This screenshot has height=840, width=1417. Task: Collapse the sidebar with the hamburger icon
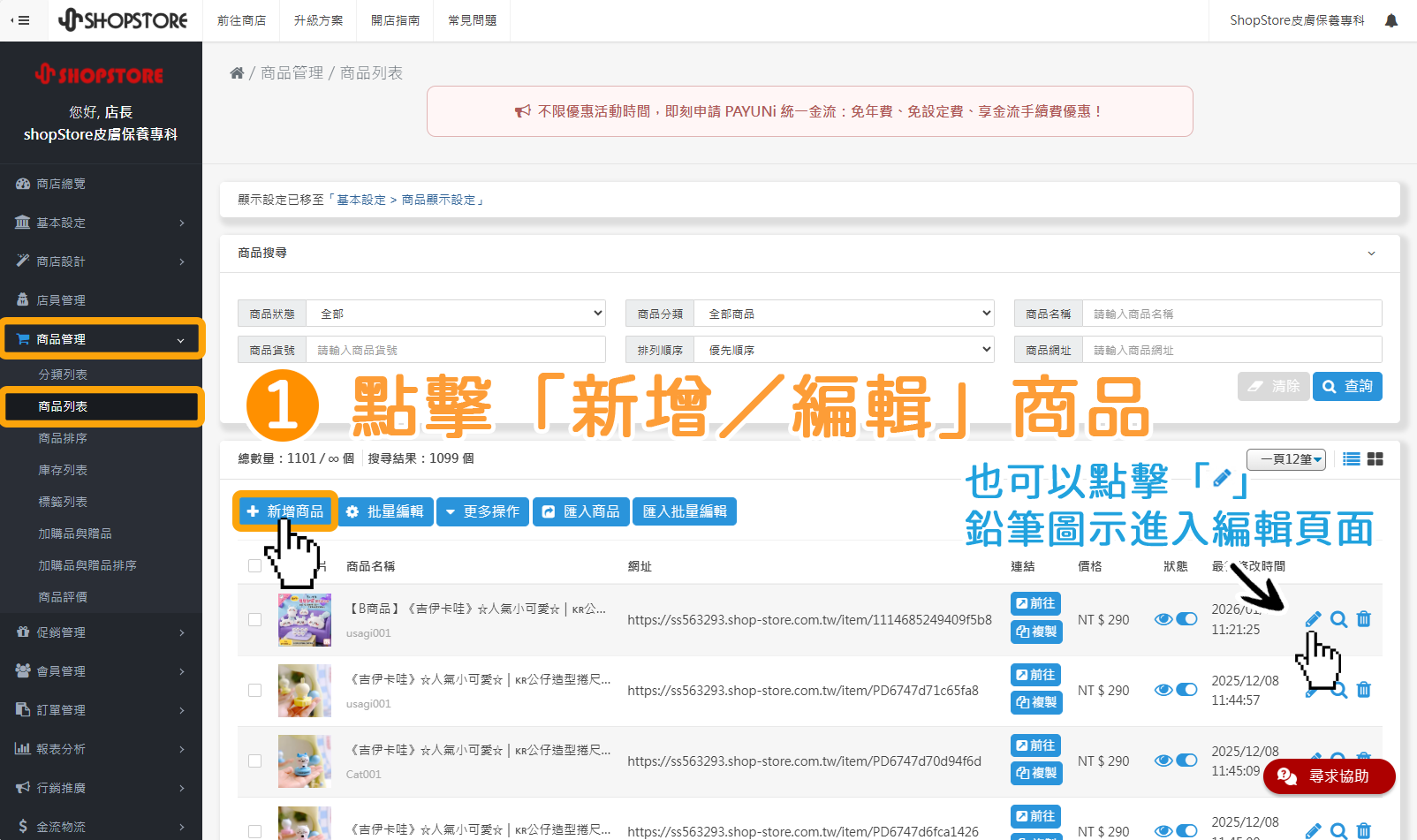22,19
